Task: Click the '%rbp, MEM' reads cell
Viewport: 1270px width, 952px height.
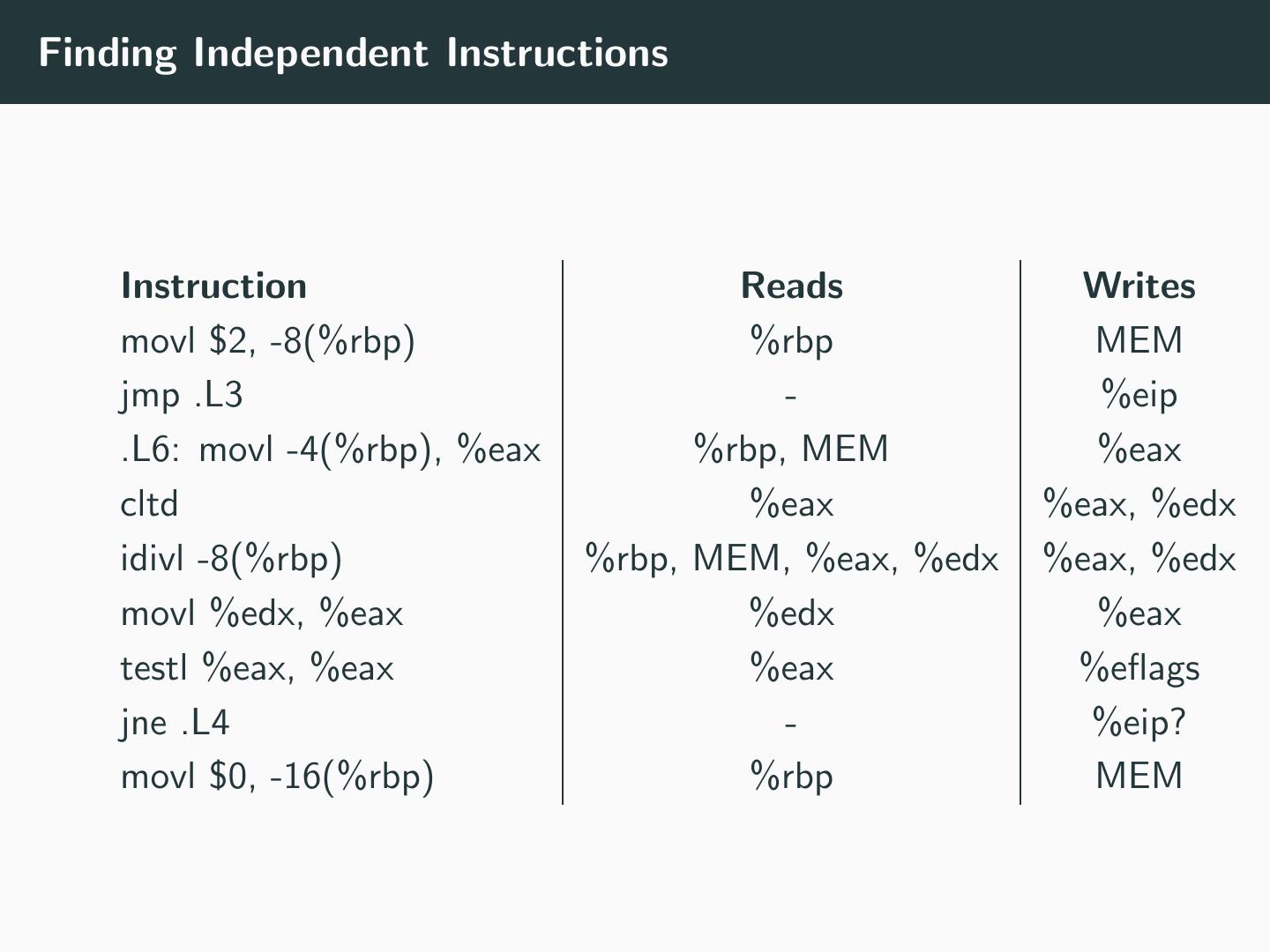Action: tap(791, 450)
